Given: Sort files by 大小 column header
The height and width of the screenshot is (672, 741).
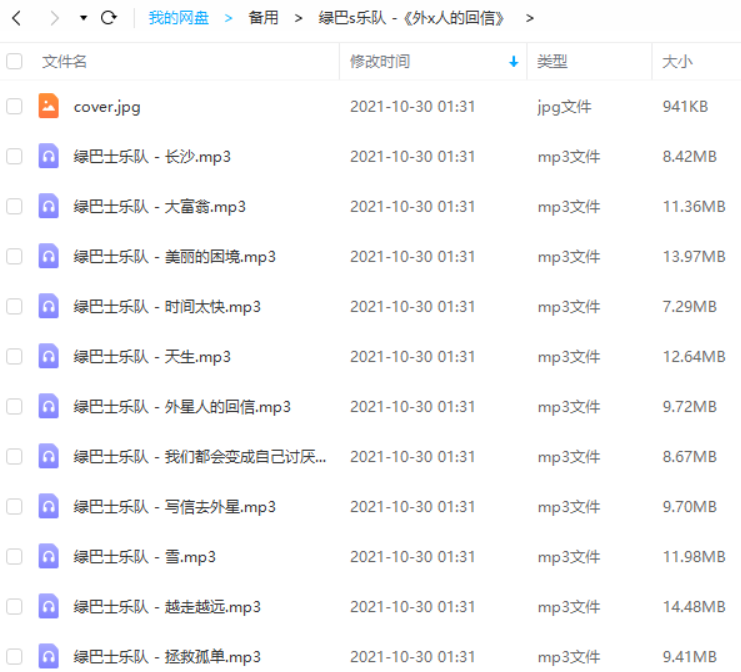Looking at the screenshot, I should coord(676,62).
